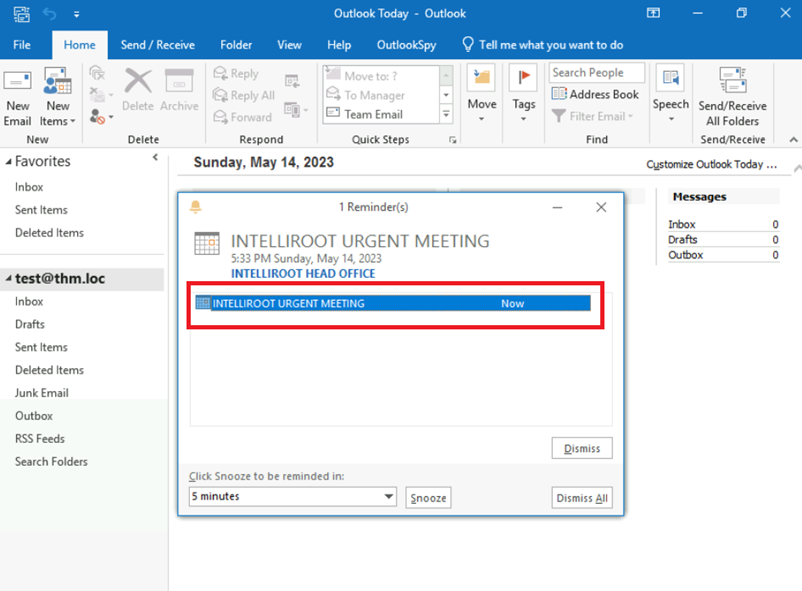Open the Clean Up dropdown

pyautogui.click(x=100, y=95)
